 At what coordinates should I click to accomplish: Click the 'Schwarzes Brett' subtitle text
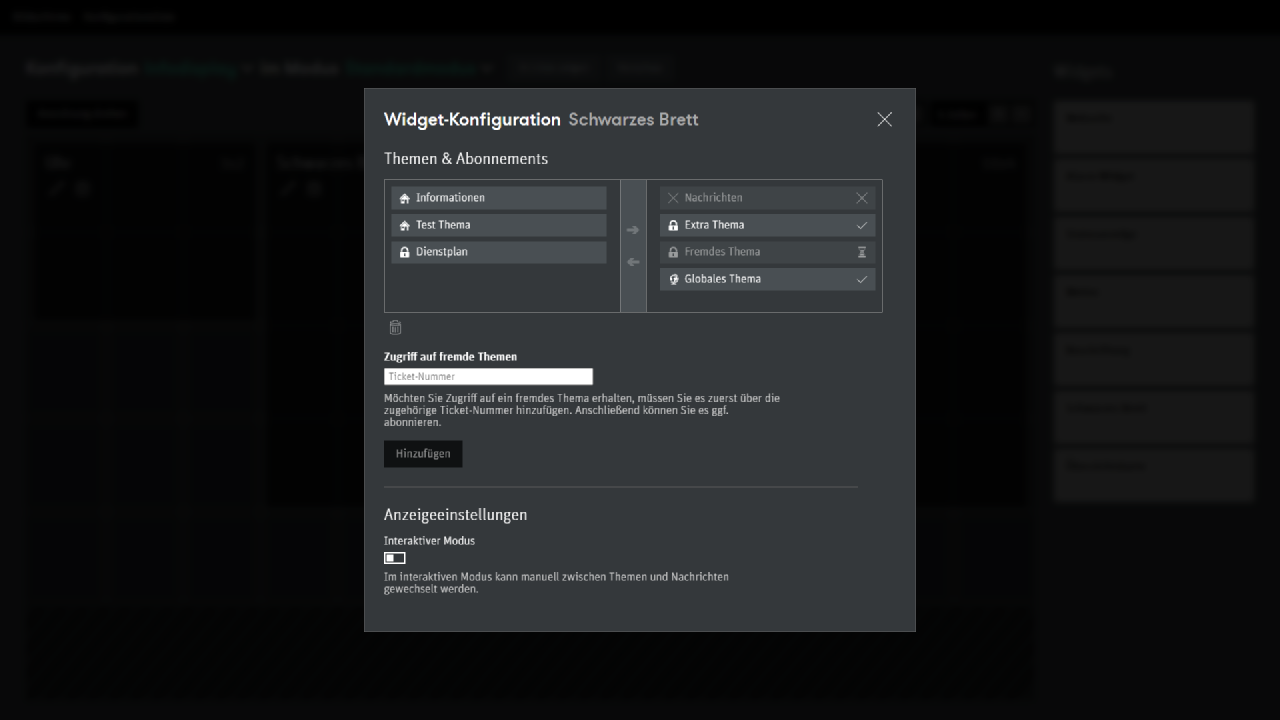(634, 120)
